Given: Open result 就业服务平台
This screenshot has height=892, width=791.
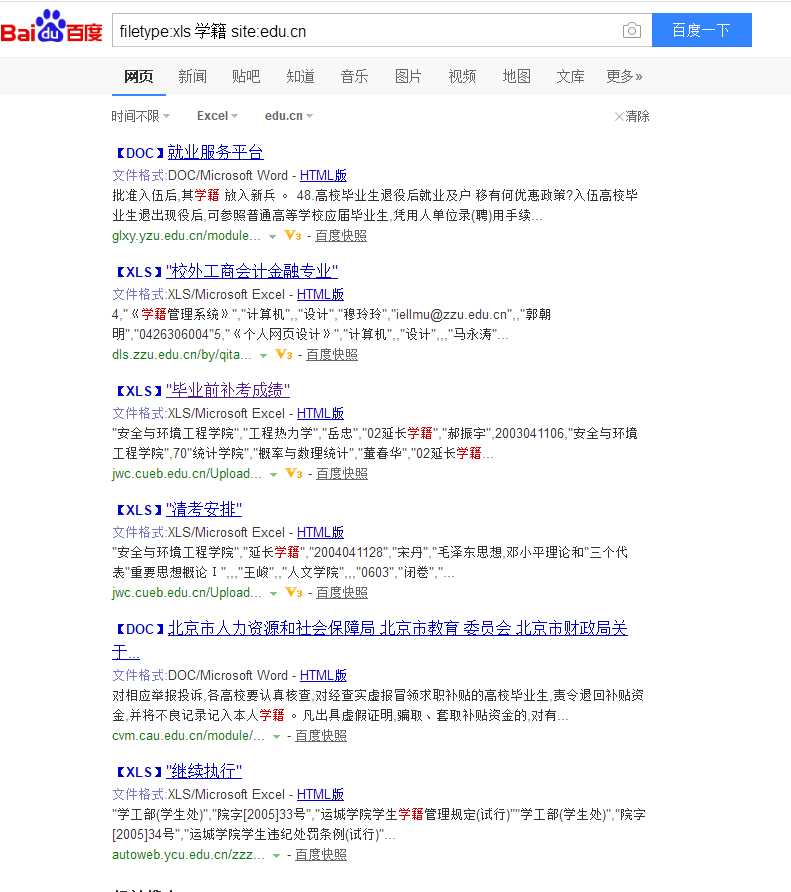Looking at the screenshot, I should [215, 152].
